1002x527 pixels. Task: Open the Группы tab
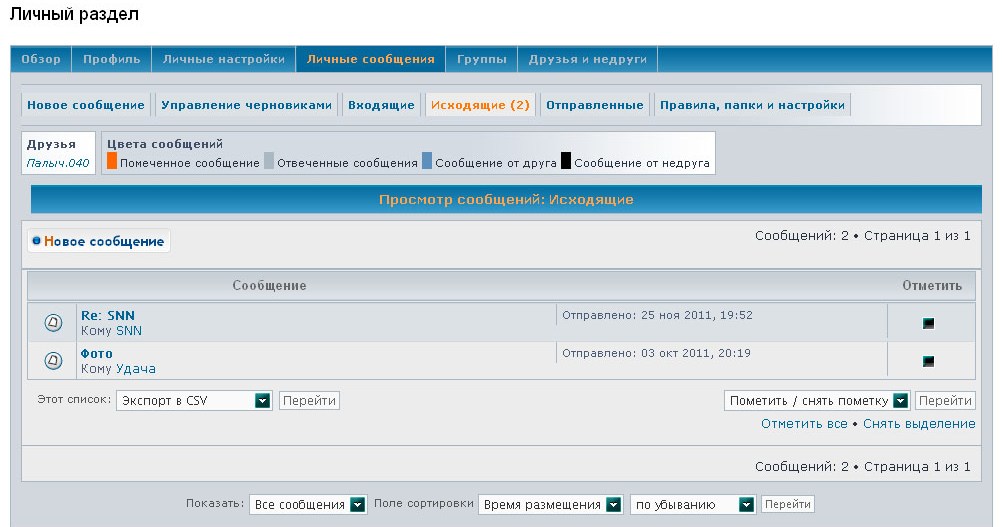(480, 59)
